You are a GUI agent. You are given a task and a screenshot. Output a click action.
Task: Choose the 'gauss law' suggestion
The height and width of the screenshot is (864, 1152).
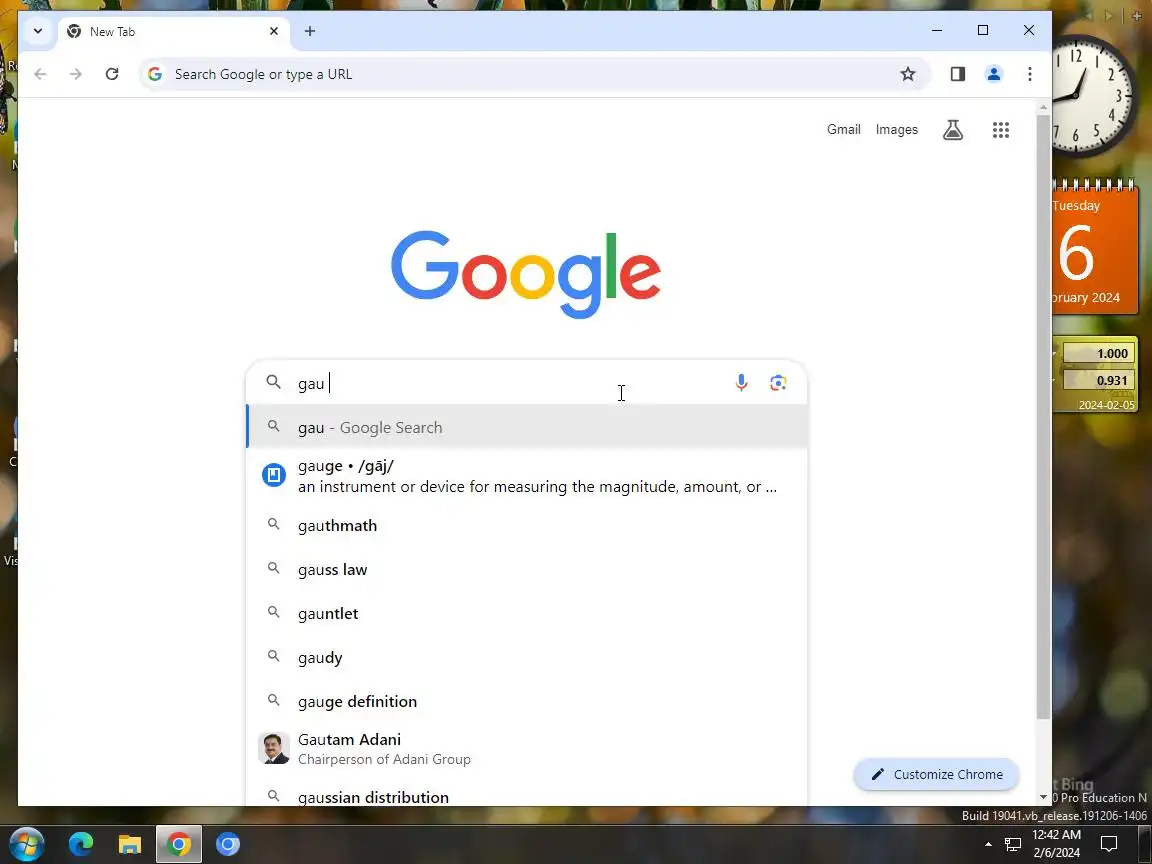pyautogui.click(x=527, y=569)
